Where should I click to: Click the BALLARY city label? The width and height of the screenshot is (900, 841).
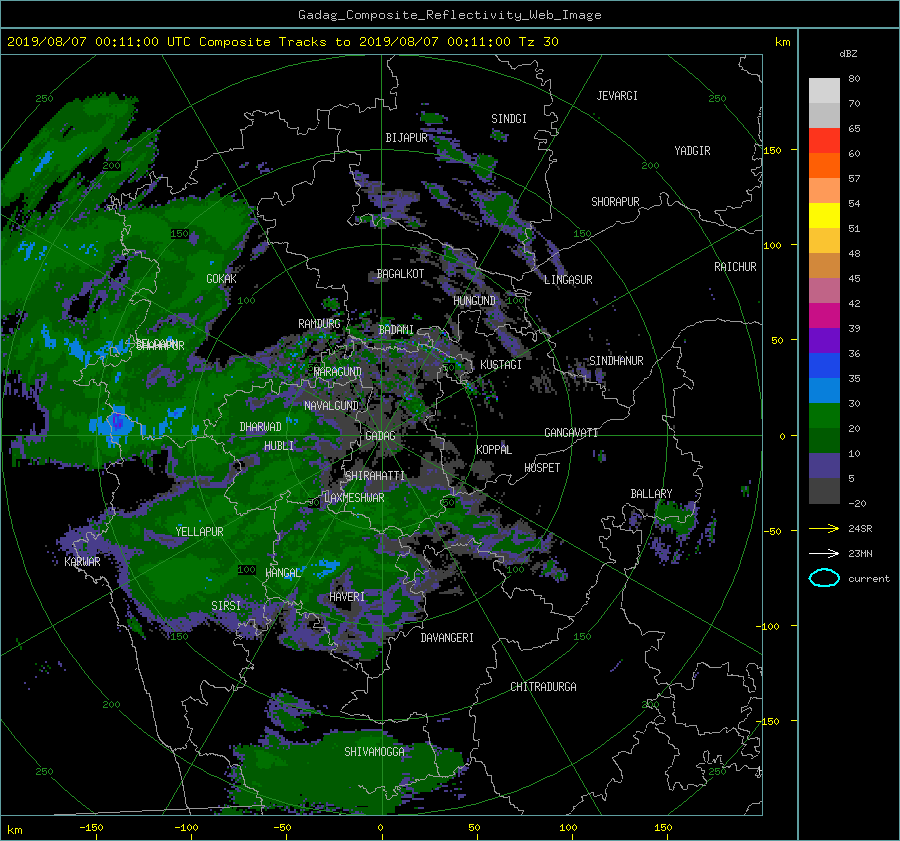(651, 494)
